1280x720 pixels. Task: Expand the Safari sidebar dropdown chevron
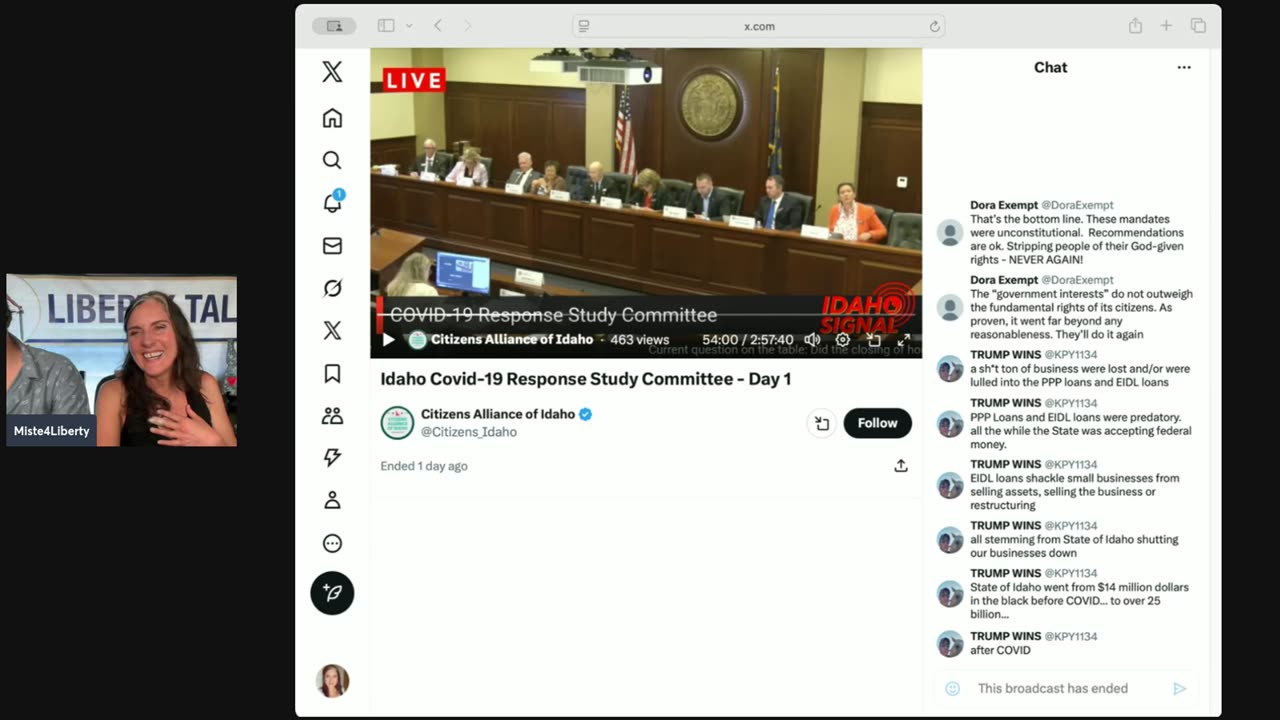(x=409, y=26)
